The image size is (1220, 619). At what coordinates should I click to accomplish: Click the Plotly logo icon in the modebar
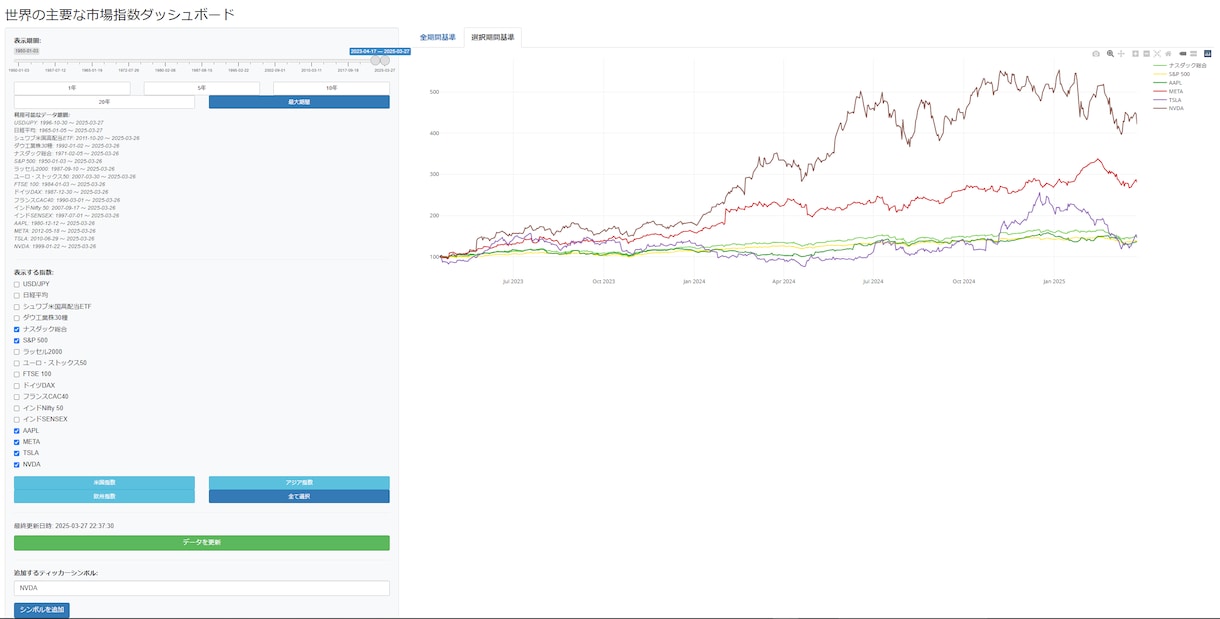coord(1207,53)
